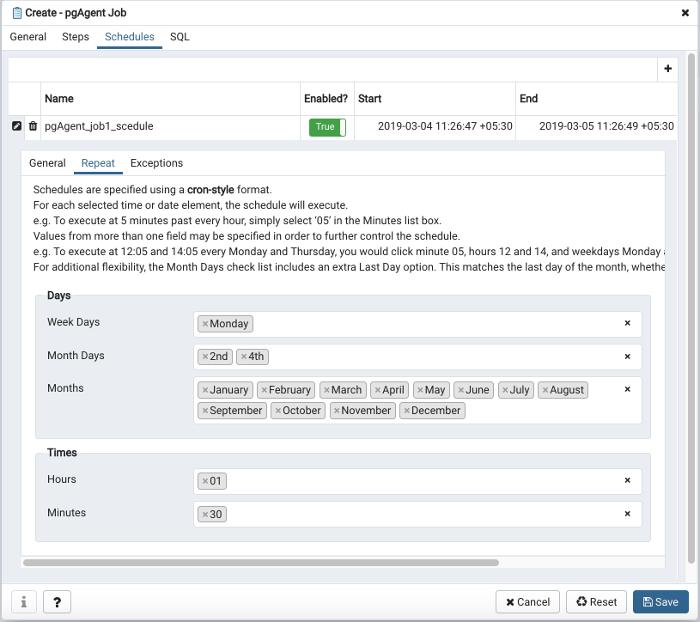
Task: Remove the 30 tag from Minutes
Action: click(205, 515)
